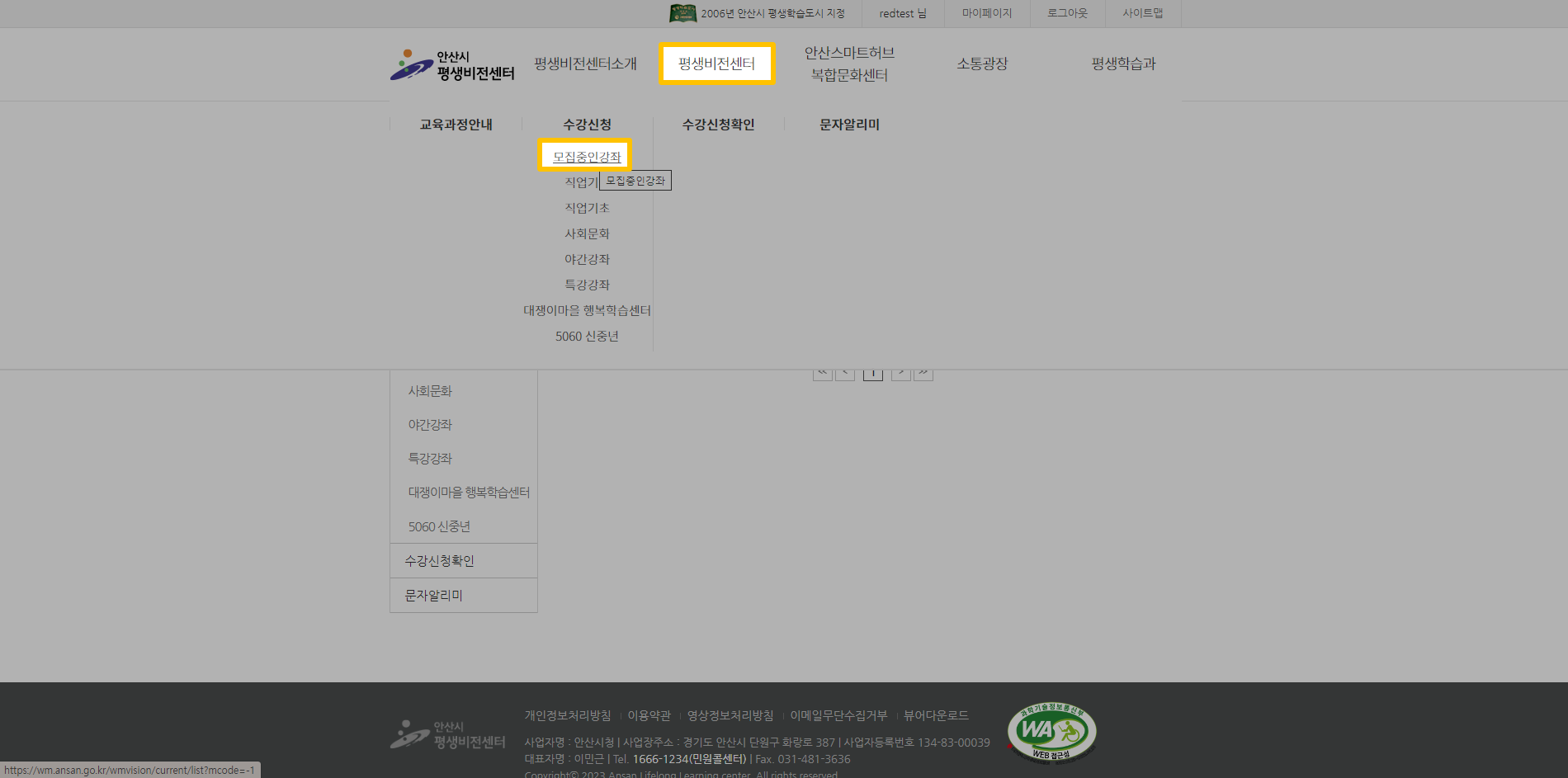Open 안산스마트허브 복합문화센터 menu

[849, 64]
